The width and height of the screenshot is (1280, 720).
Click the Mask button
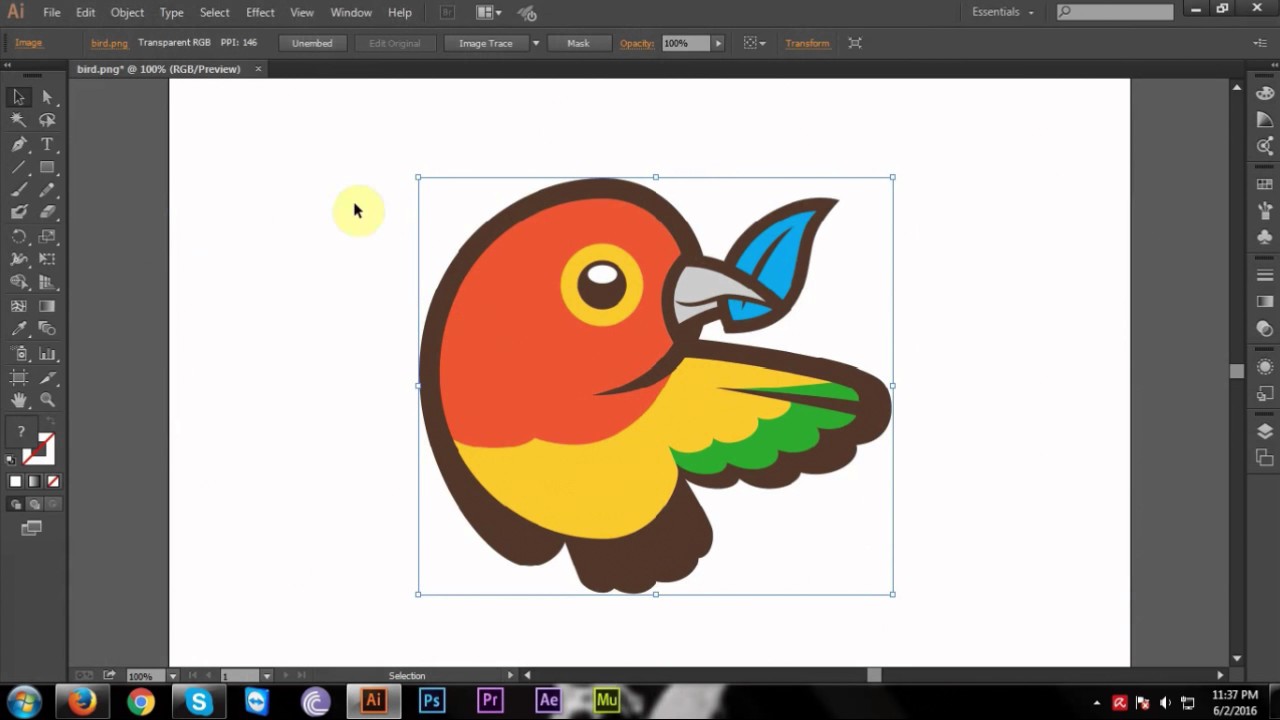578,43
